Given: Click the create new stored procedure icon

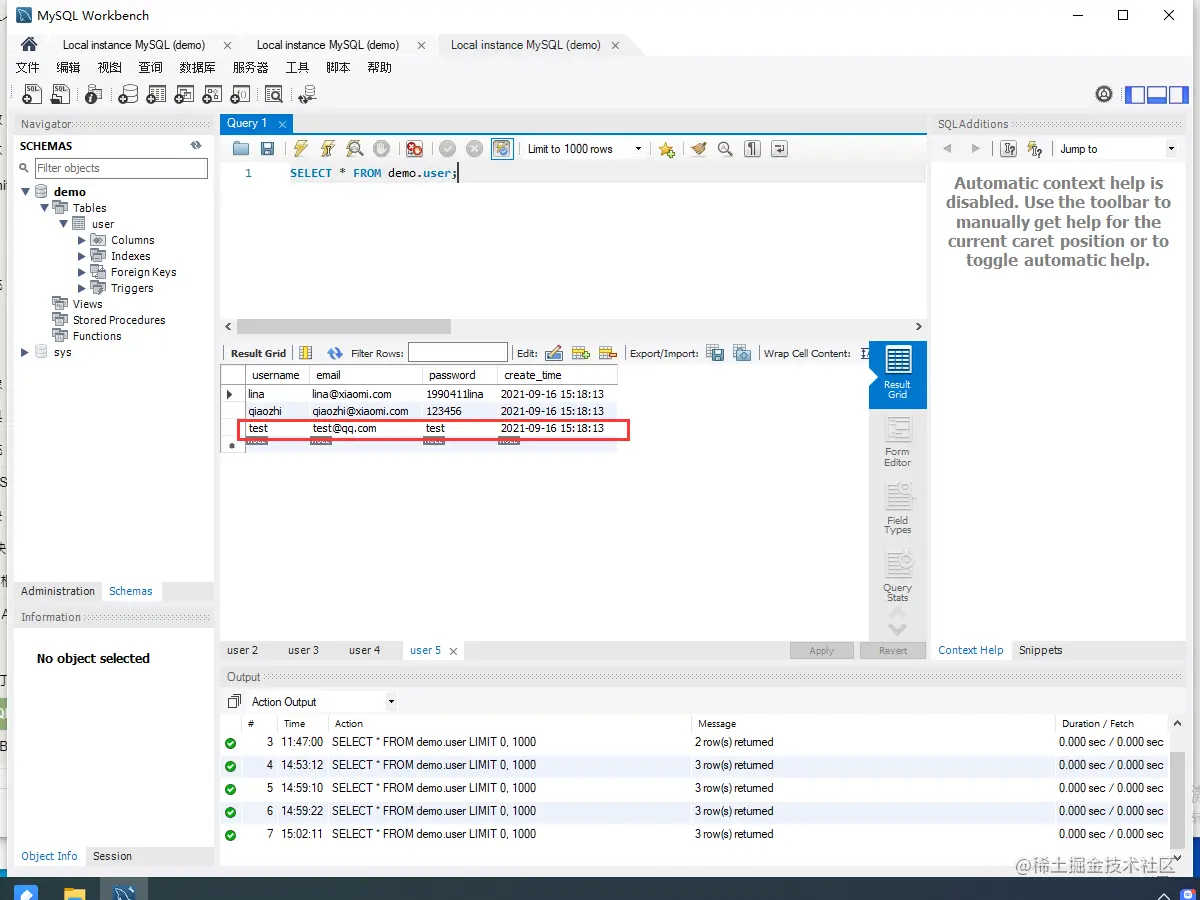Looking at the screenshot, I should [212, 94].
